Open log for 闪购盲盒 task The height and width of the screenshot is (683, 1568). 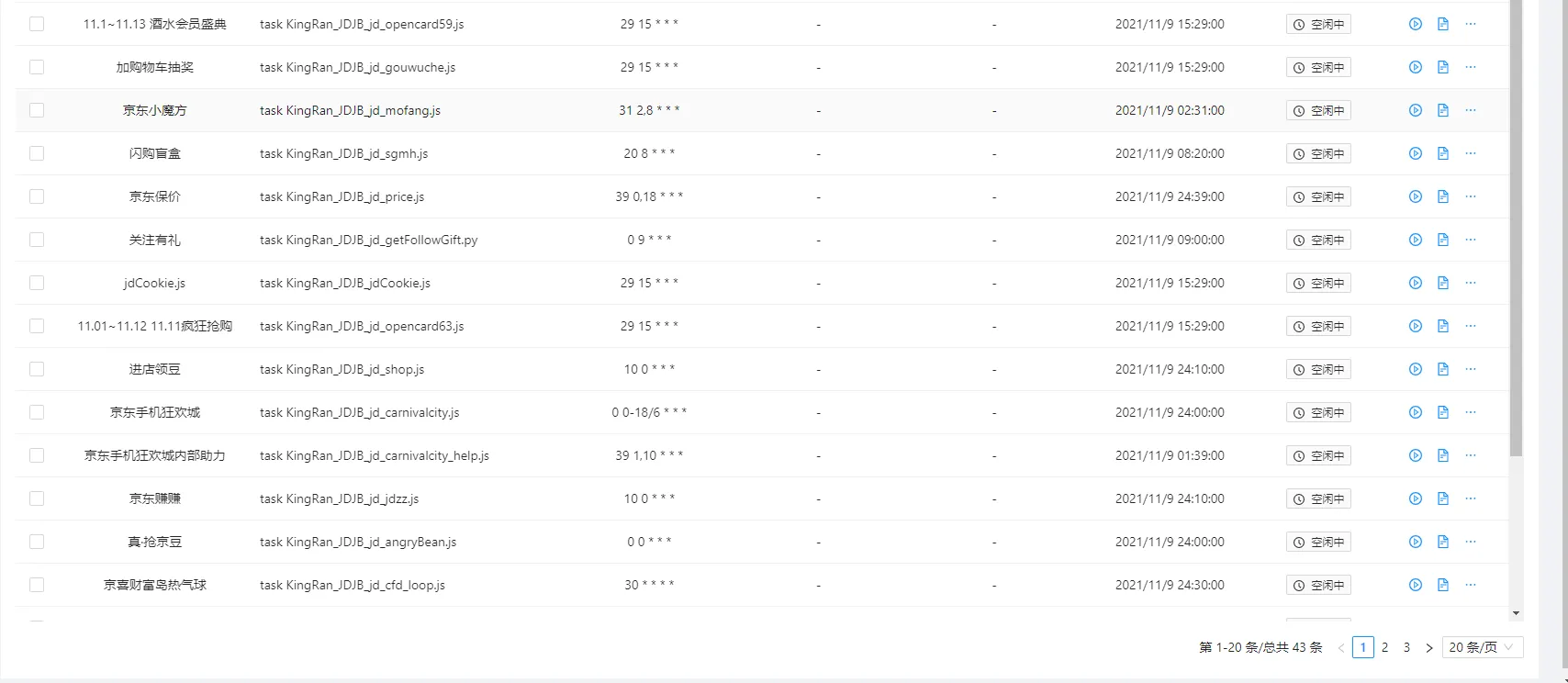[x=1442, y=153]
